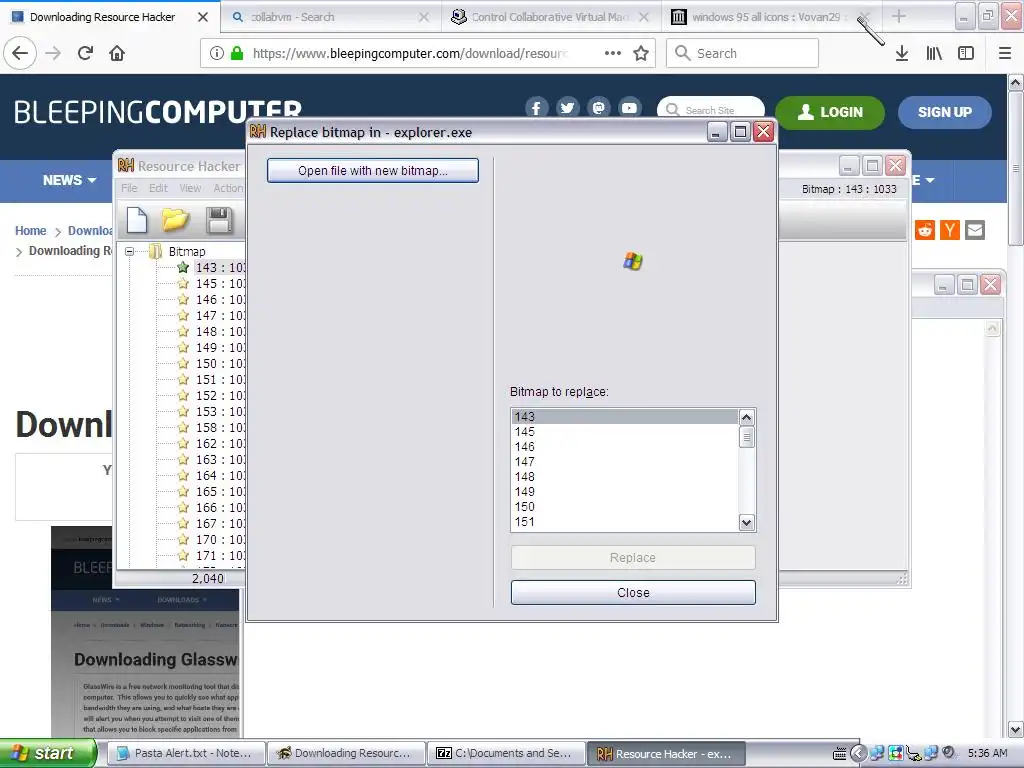Click bitmap list scroll down arrow
Screen dimensions: 1024x768
[746, 522]
